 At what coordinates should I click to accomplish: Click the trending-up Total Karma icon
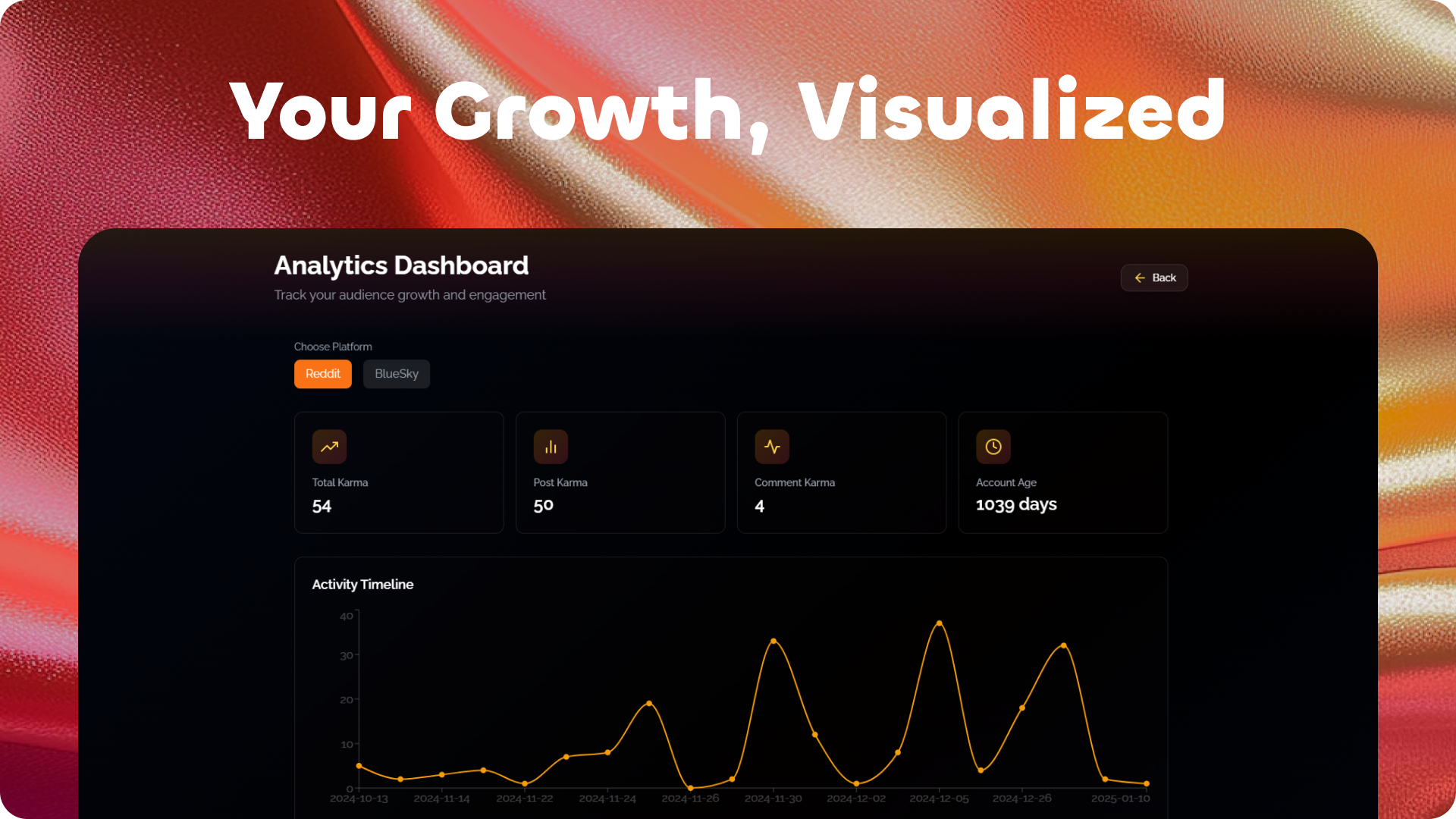click(329, 447)
